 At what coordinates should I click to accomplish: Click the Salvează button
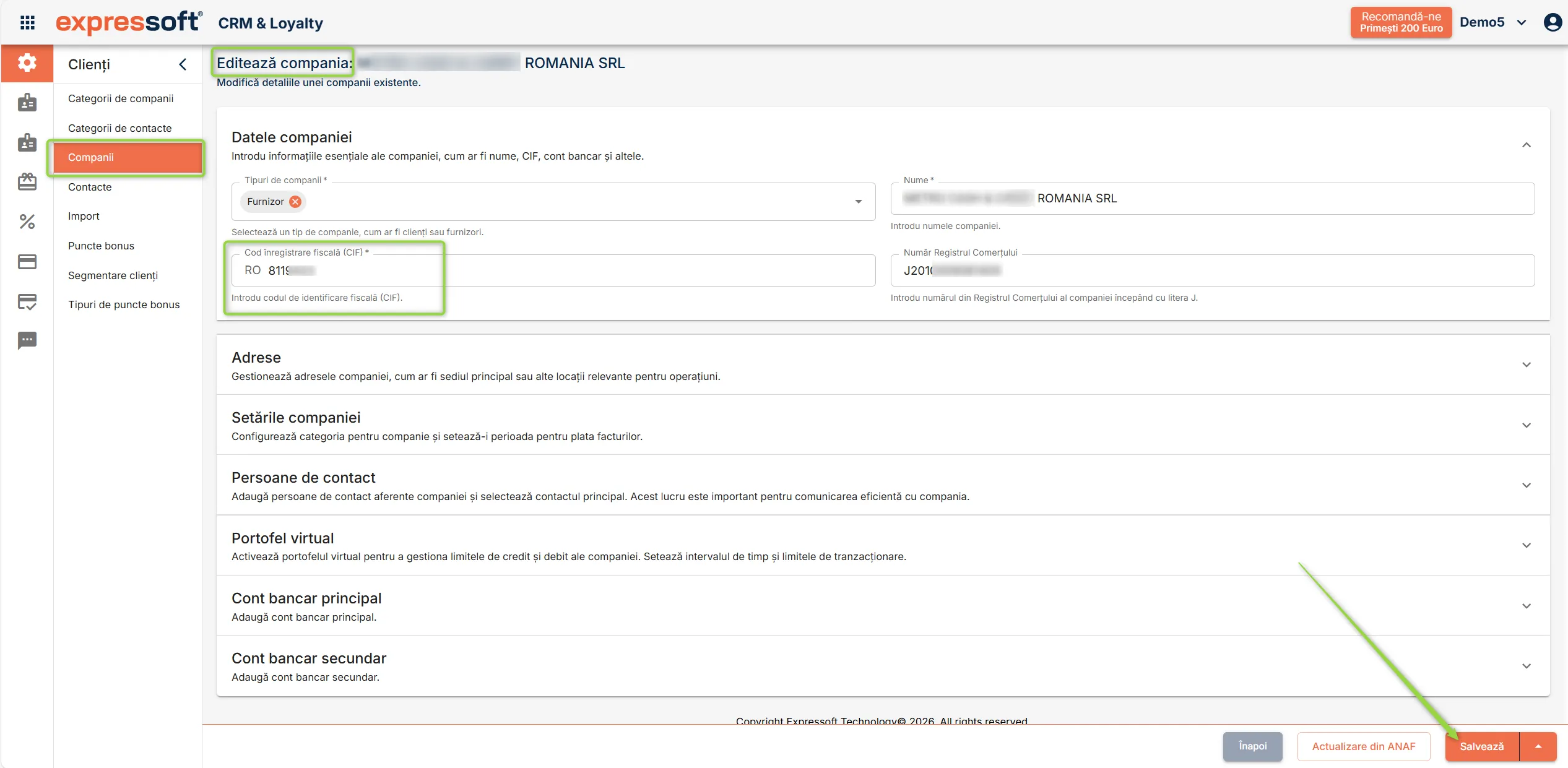(1482, 746)
